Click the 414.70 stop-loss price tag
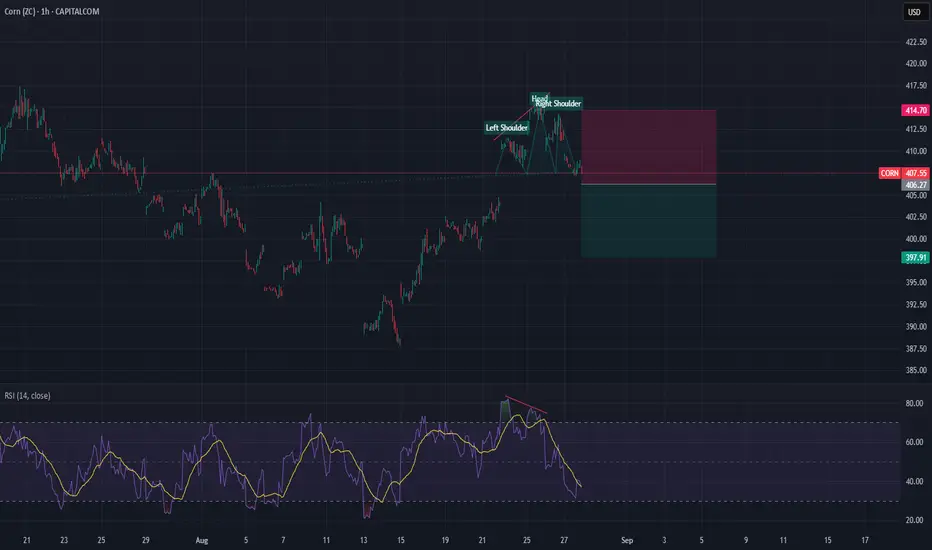932x550 pixels. [x=915, y=110]
